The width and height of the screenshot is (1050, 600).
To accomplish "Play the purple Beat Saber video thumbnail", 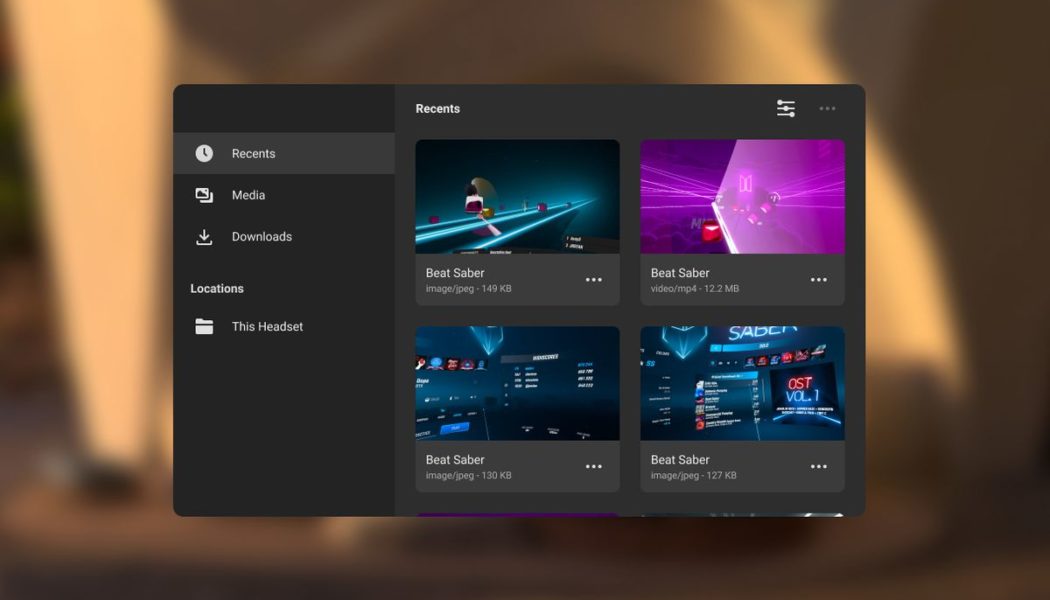I will [742, 196].
